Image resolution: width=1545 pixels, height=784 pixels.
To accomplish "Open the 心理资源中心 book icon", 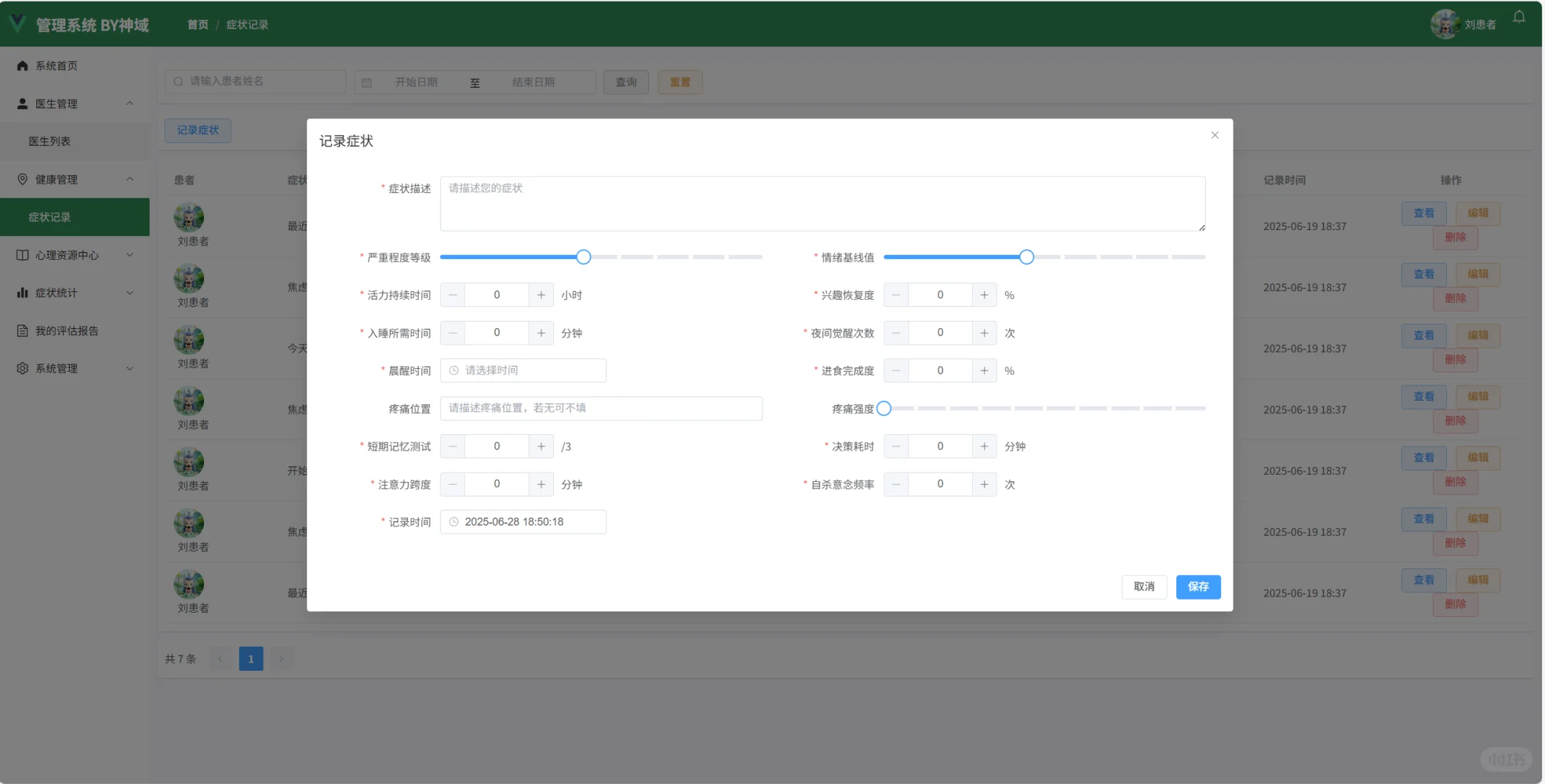I will 22,255.
